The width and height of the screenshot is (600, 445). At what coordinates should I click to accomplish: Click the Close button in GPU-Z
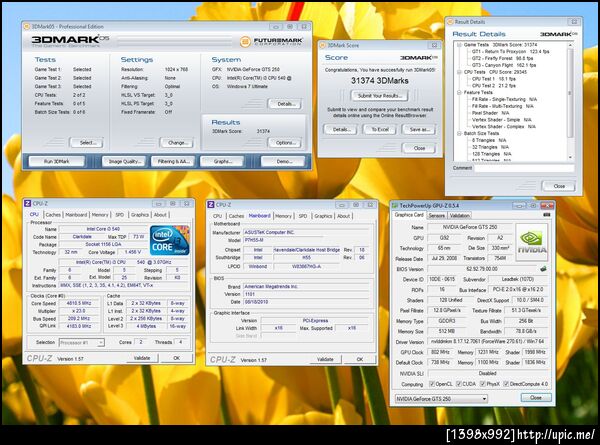(x=536, y=398)
